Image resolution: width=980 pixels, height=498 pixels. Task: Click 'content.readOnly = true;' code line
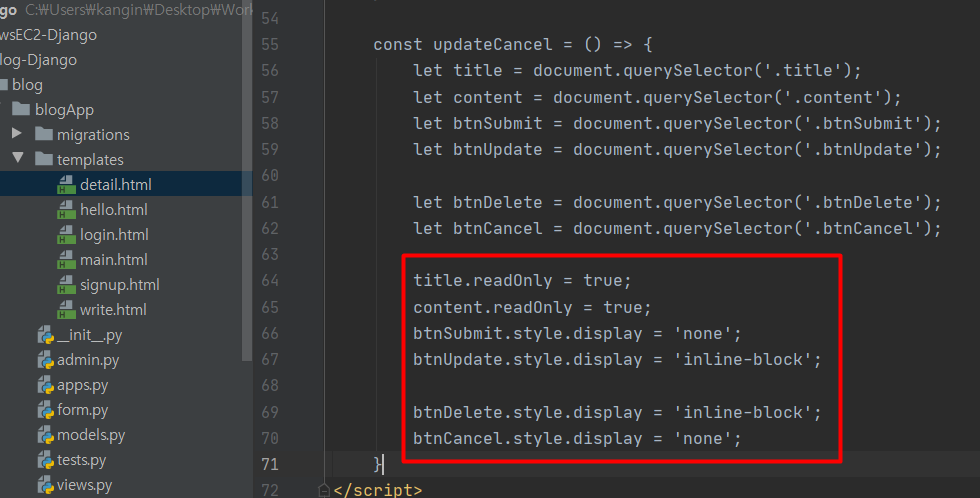point(532,307)
